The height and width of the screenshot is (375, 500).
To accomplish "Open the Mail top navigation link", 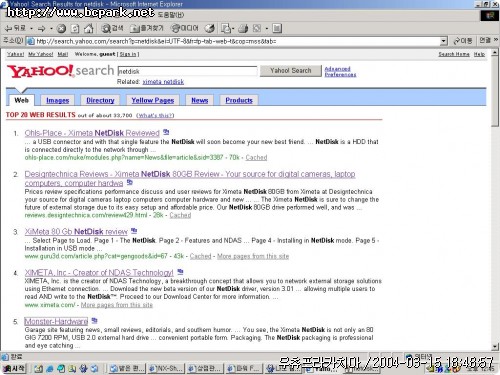I will click(62, 54).
